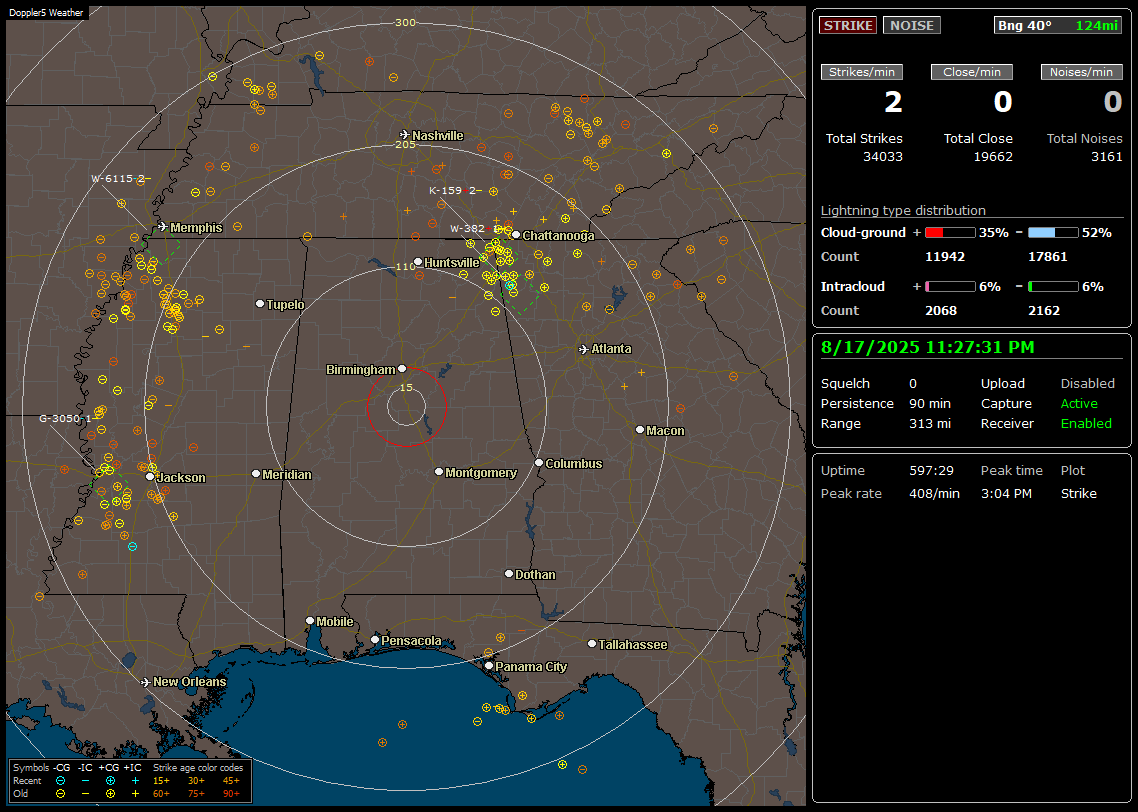Select the Huntsville city dot marker
This screenshot has width=1138, height=812.
coord(418,262)
